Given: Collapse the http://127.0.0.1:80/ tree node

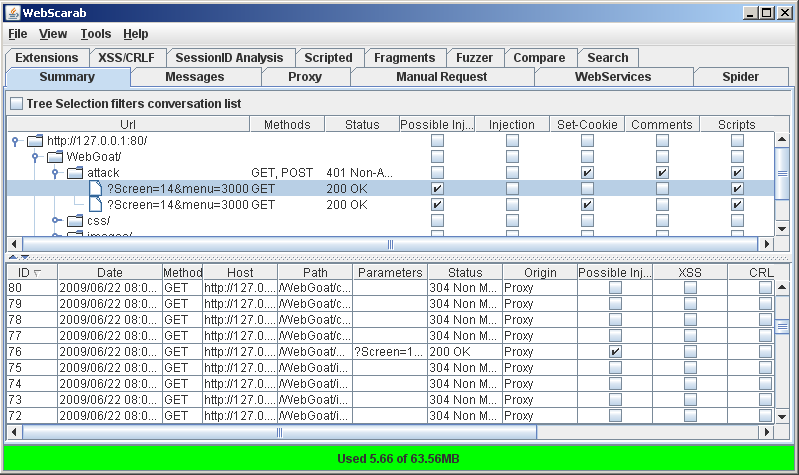Looking at the screenshot, I should (x=15, y=141).
